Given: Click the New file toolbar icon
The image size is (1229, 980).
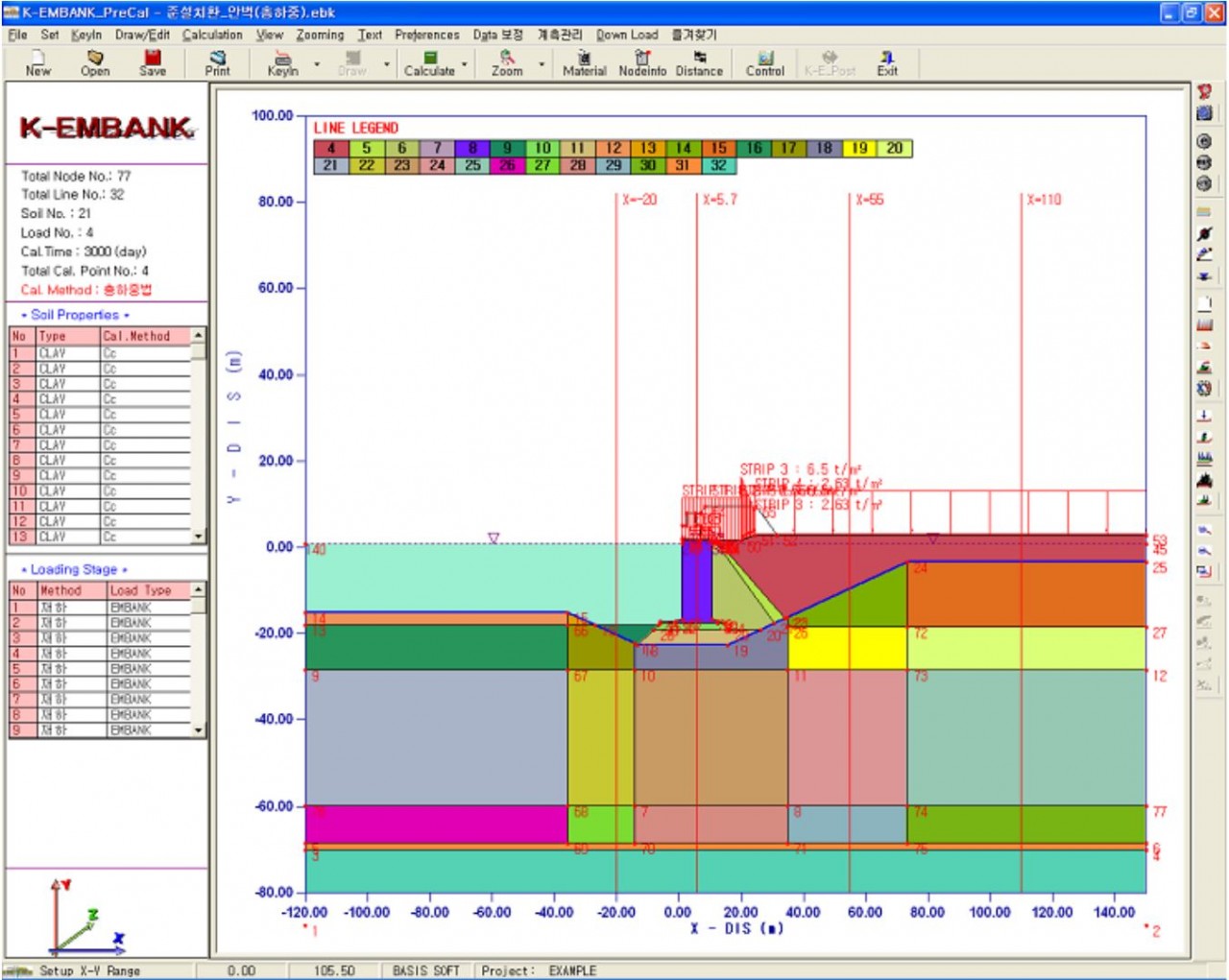Looking at the screenshot, I should [x=38, y=63].
